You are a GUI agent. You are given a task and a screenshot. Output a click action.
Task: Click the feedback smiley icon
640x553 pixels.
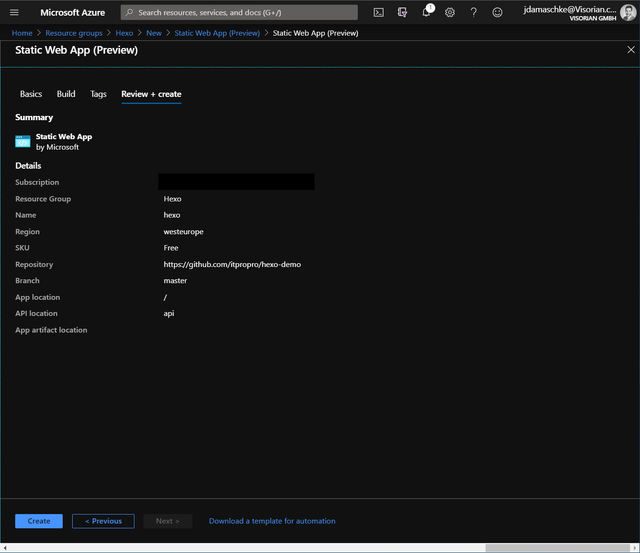(x=497, y=13)
